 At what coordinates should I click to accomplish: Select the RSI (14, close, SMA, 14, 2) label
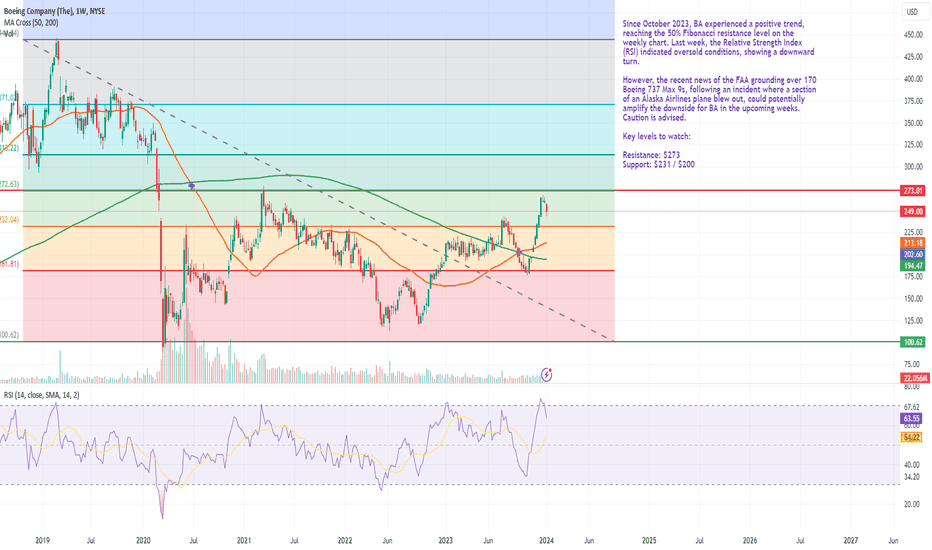(x=42, y=395)
